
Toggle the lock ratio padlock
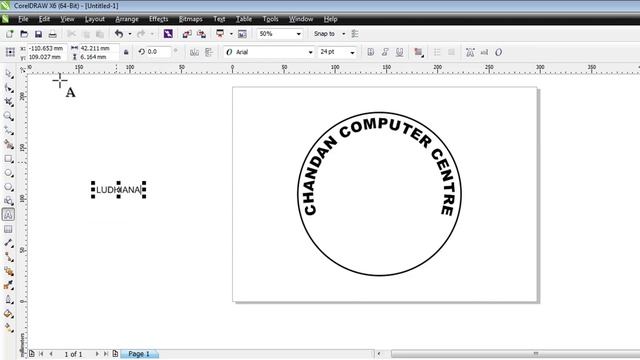pos(126,52)
